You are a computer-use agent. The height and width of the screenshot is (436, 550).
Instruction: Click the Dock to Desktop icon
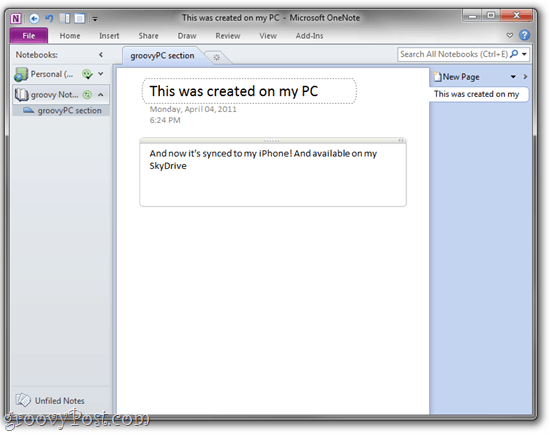click(x=65, y=18)
